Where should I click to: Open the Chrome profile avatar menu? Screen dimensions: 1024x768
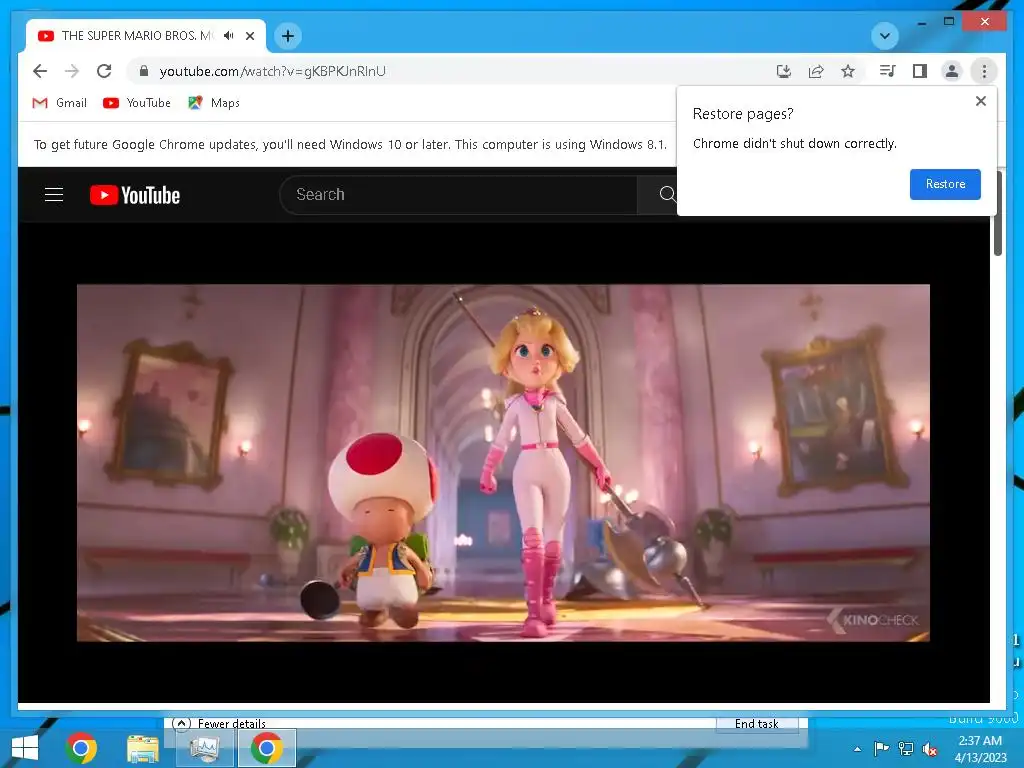pos(952,71)
